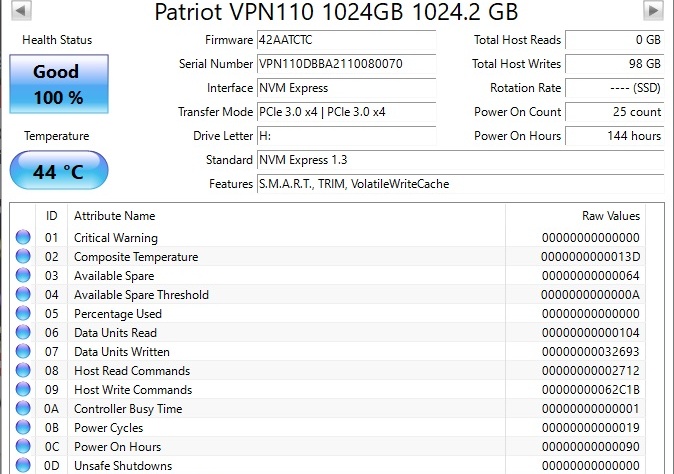Screen dimensions: 674x474
Task: Select the Percentage Used attribute name
Action: coord(118,314)
